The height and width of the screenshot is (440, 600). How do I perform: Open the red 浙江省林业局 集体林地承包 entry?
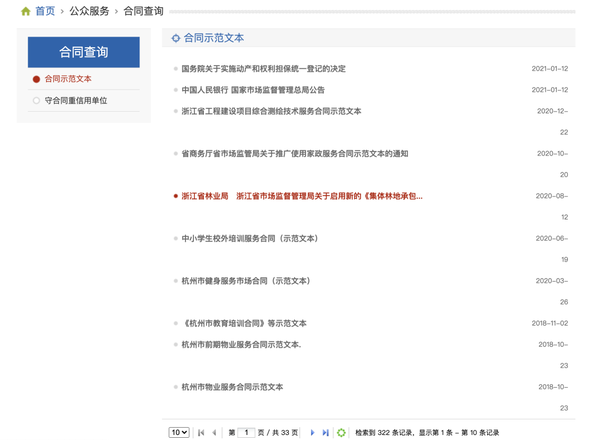click(x=302, y=196)
